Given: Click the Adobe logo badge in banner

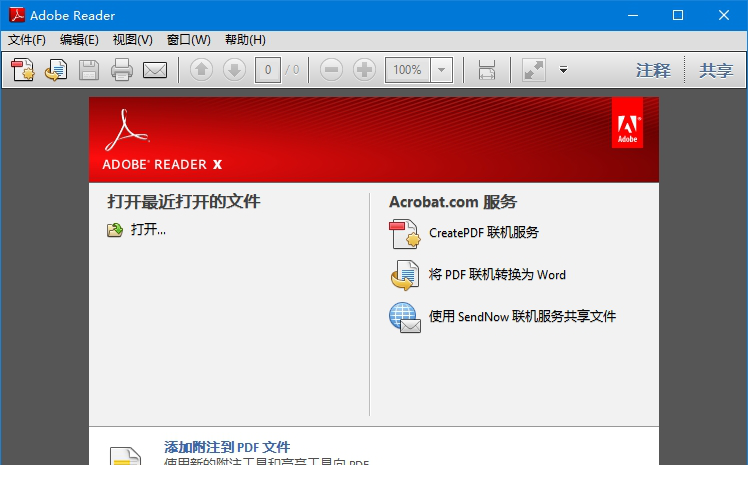Looking at the screenshot, I should point(627,123).
